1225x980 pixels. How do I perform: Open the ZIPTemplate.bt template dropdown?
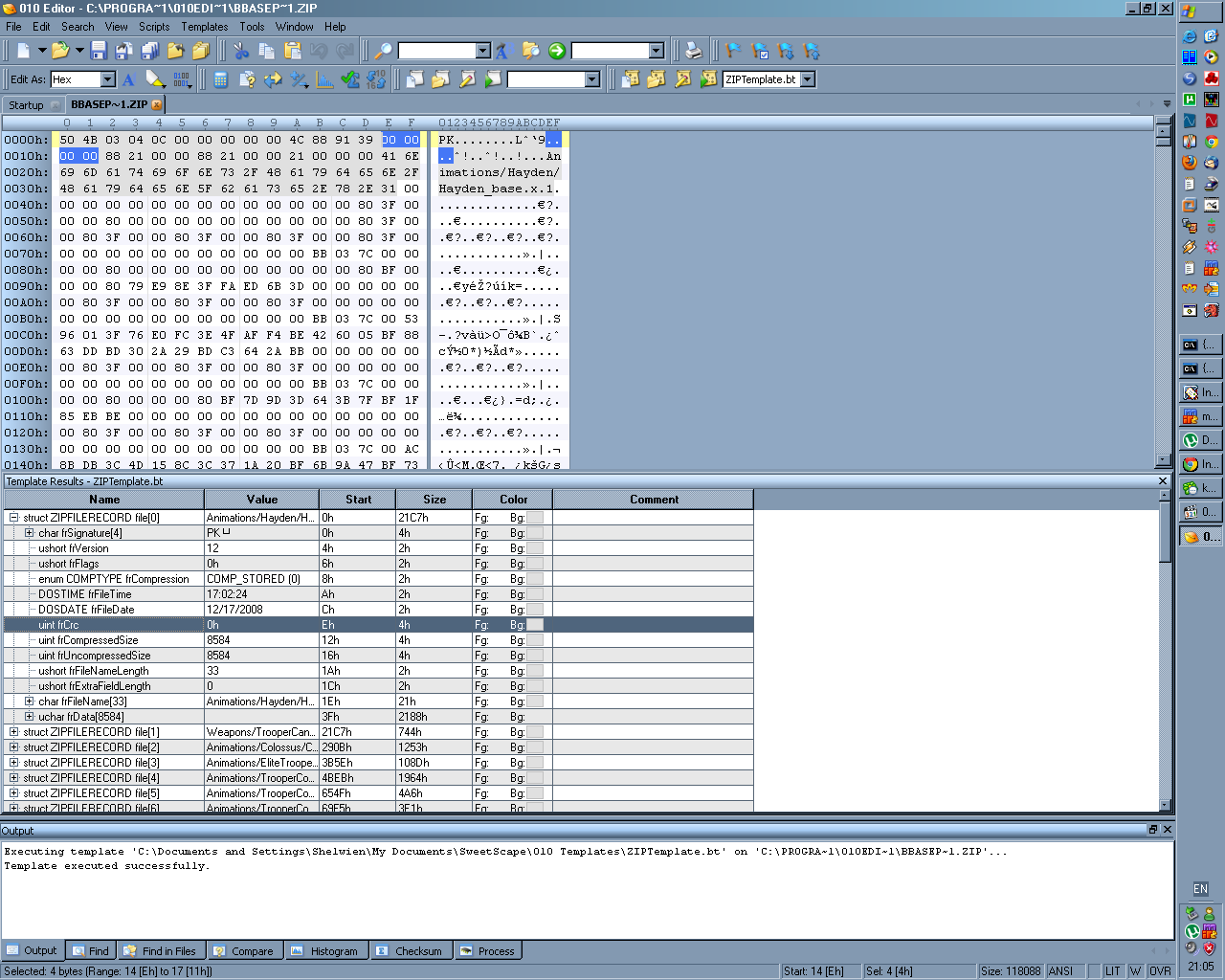click(808, 79)
